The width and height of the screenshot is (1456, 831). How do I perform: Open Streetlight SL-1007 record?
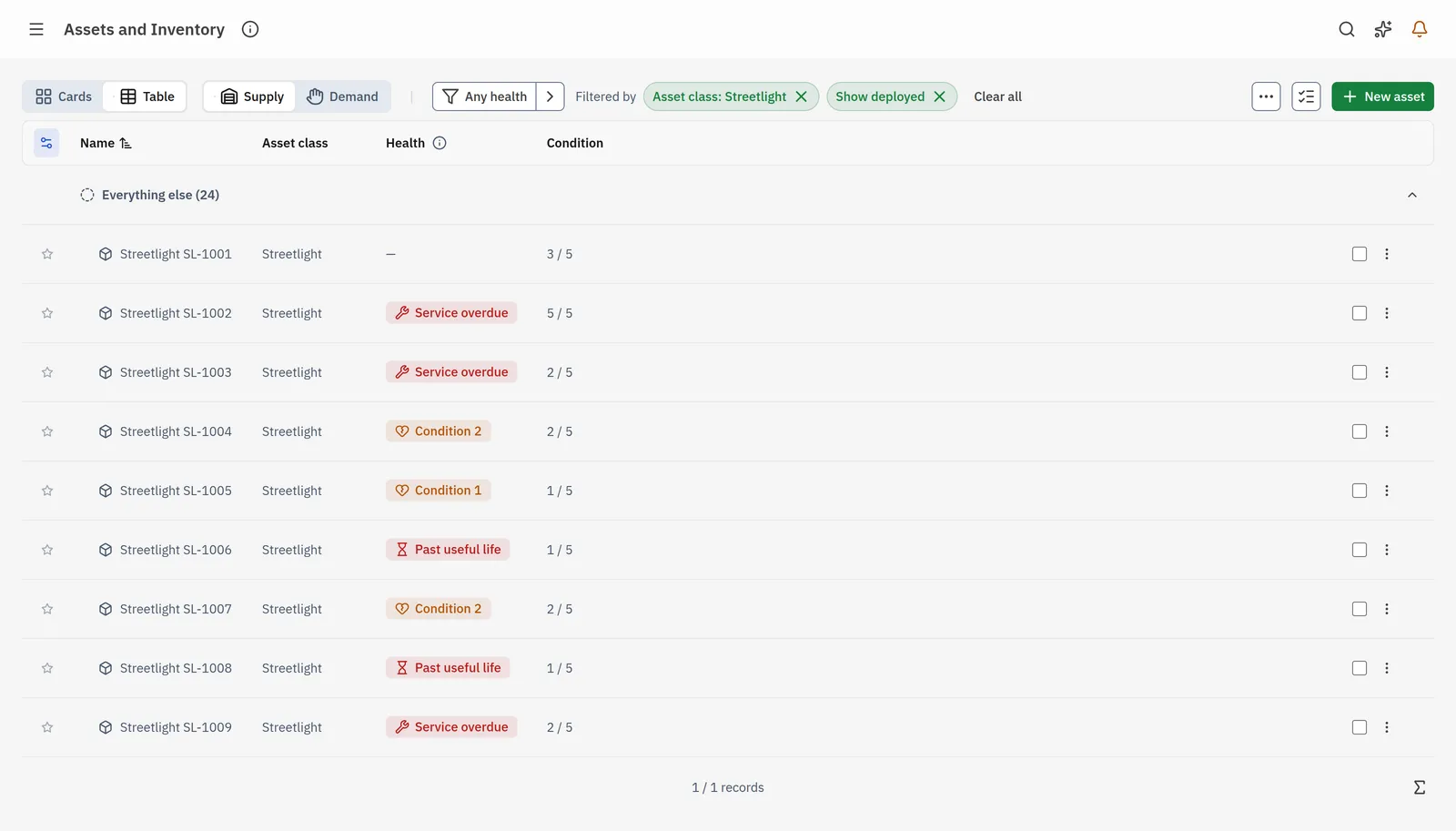point(176,609)
